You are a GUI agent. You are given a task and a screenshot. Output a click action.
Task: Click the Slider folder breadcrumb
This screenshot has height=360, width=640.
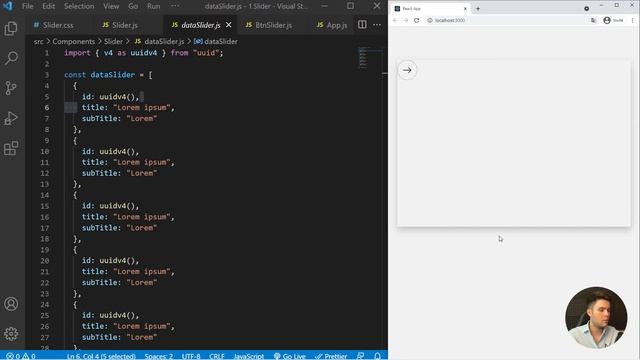[113, 41]
